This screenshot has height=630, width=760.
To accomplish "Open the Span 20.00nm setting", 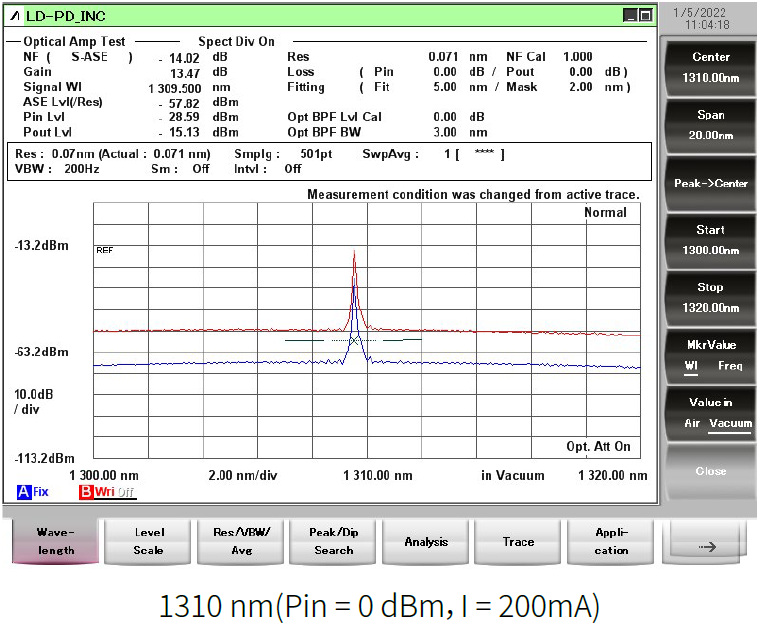I will (x=710, y=126).
